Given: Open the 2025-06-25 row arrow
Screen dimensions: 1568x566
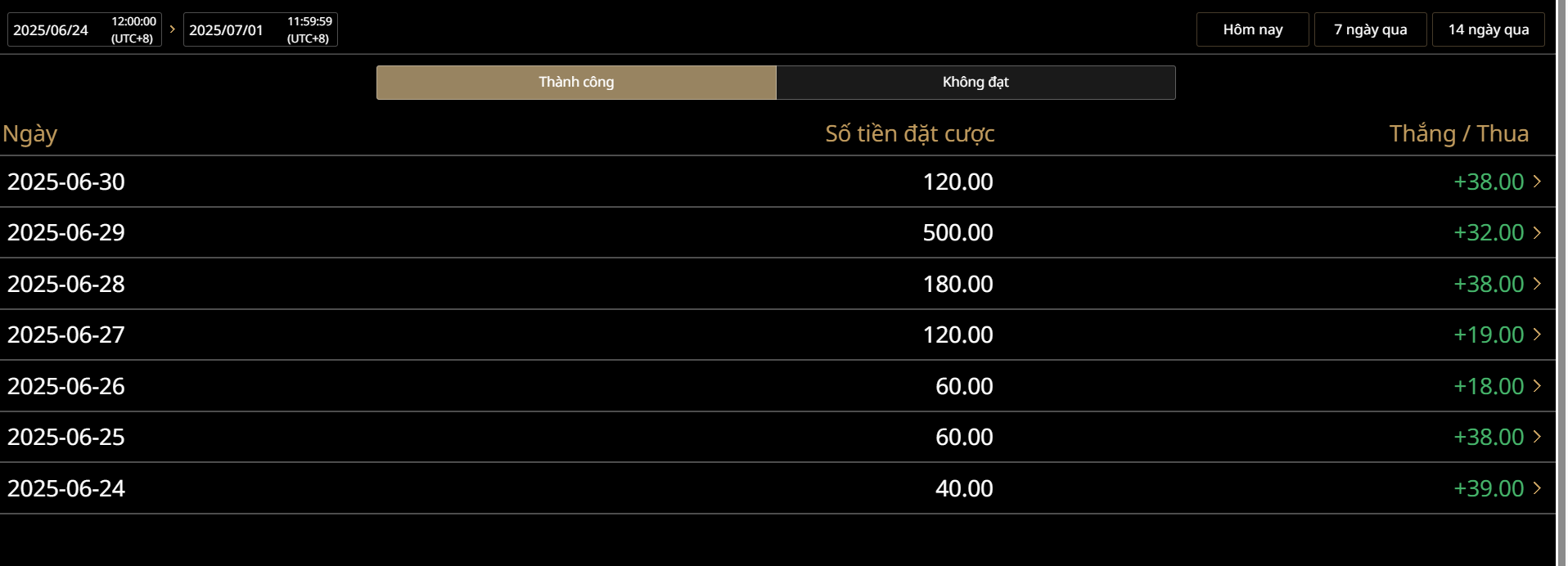Looking at the screenshot, I should click(x=1537, y=437).
